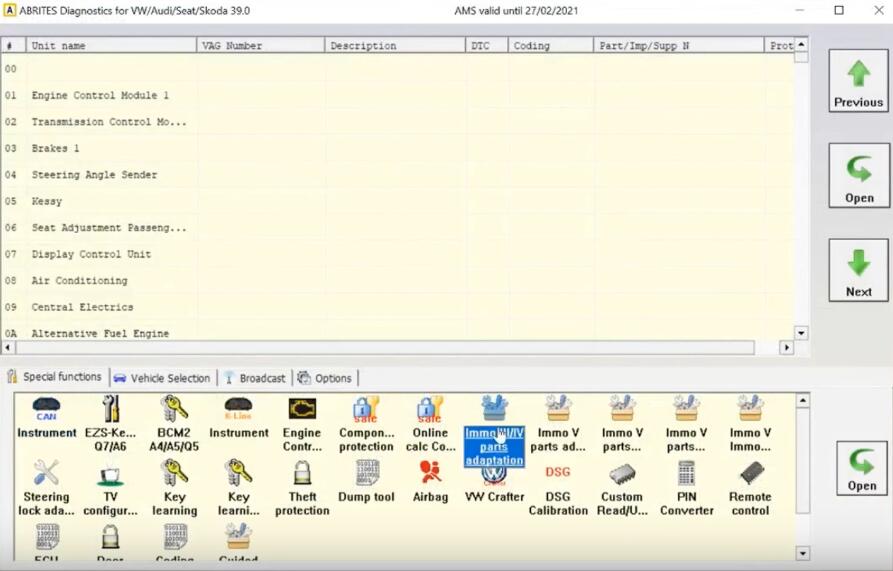Image resolution: width=893 pixels, height=571 pixels.
Task: Select Transmission Control Mo... row
Action: (x=397, y=122)
